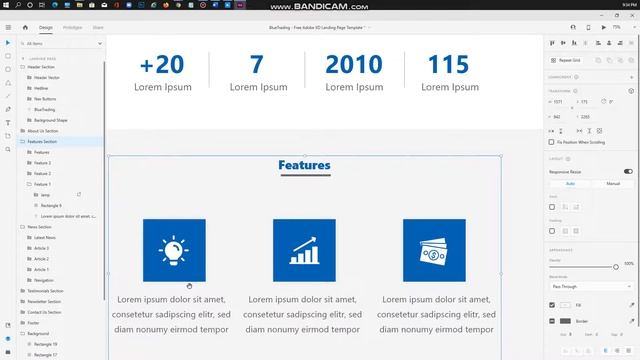Click align middle vertically icon
The image size is (640, 360).
(563, 43)
